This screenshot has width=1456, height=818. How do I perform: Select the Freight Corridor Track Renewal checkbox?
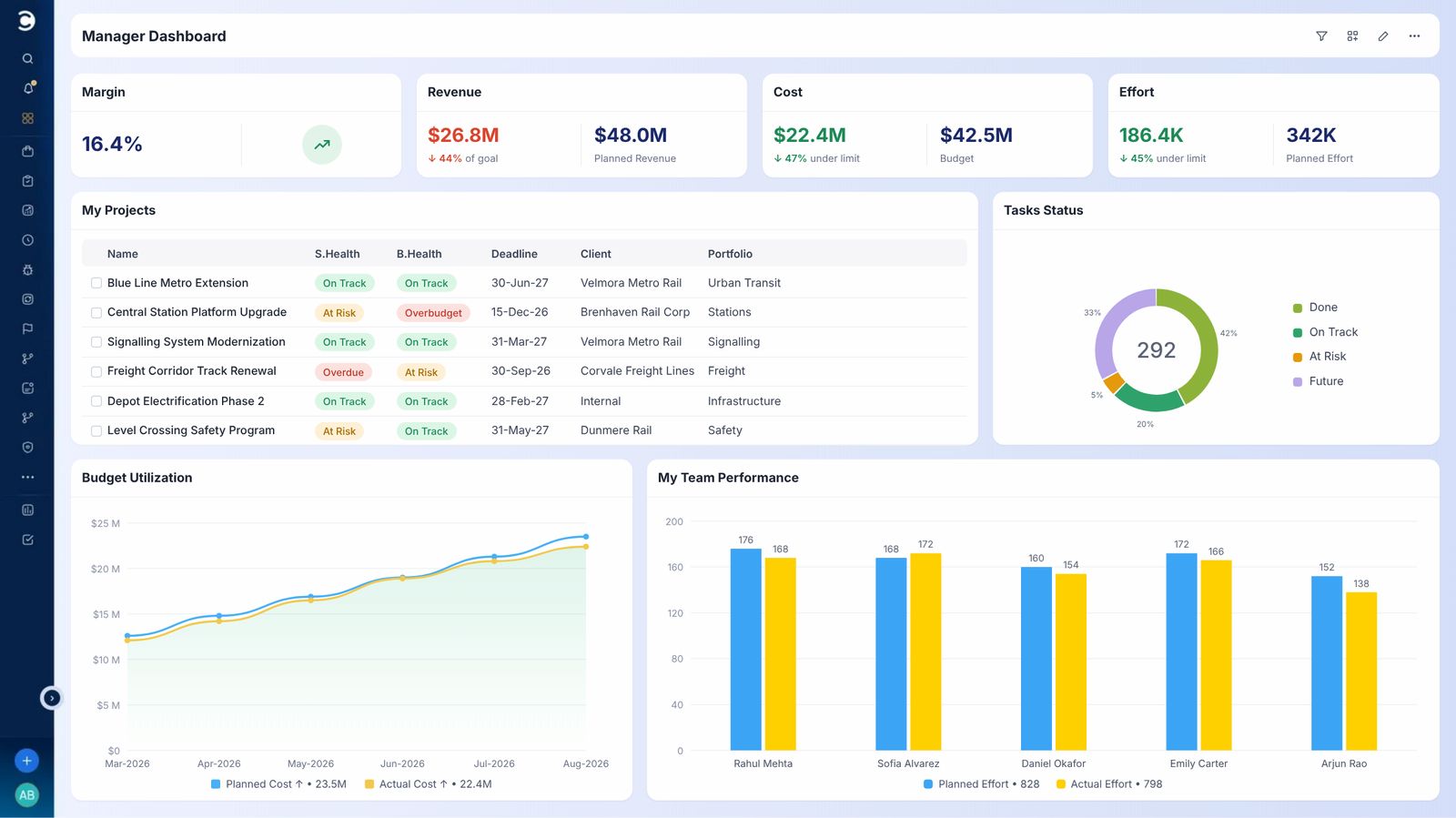(96, 372)
